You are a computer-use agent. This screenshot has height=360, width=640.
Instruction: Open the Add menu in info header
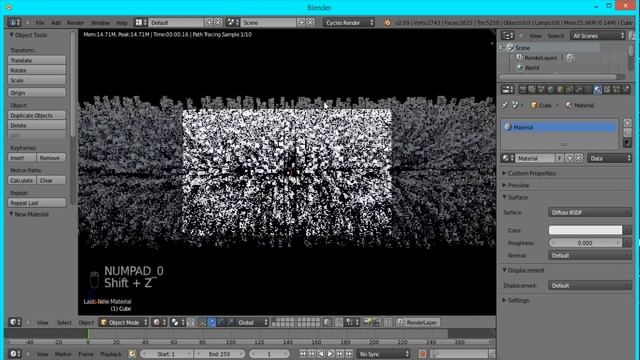(56, 23)
